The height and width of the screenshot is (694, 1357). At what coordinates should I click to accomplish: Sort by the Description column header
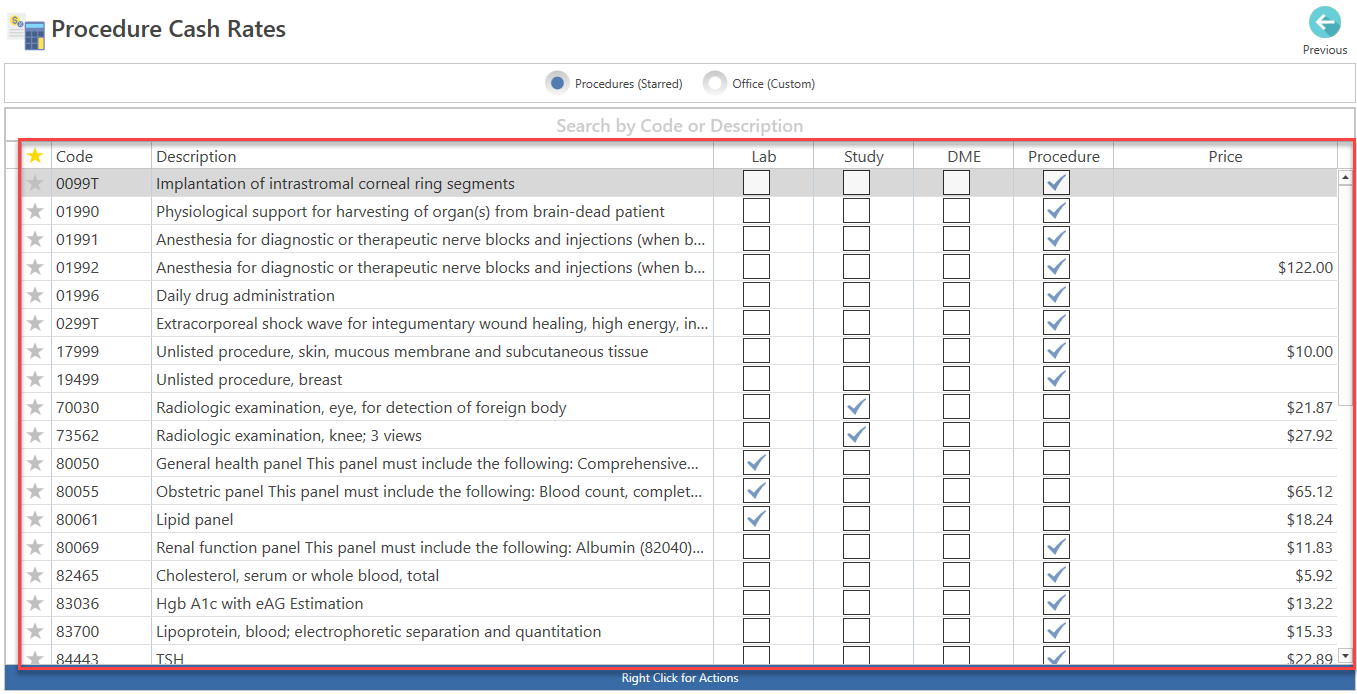(432, 156)
